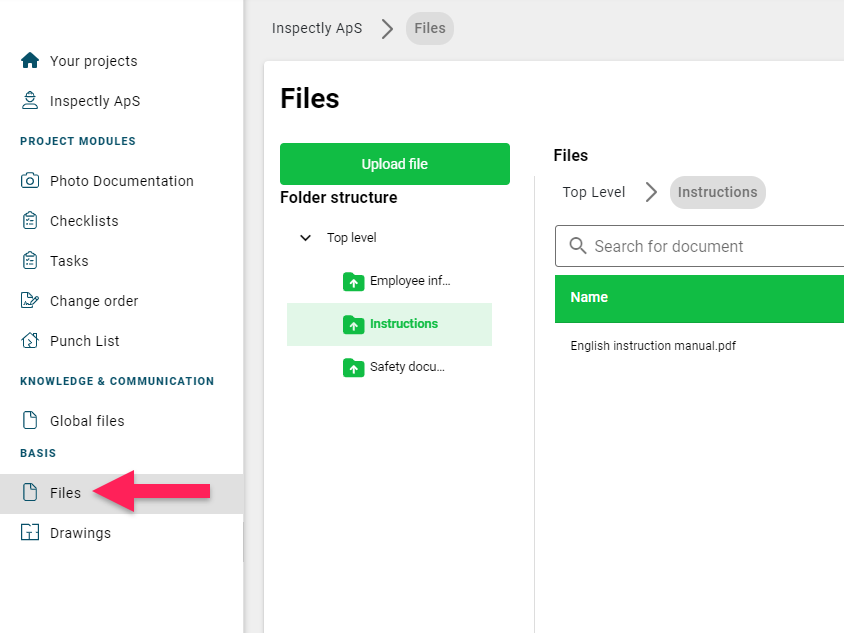844x633 pixels.
Task: Click the Checklists clipboard icon
Action: click(30, 221)
